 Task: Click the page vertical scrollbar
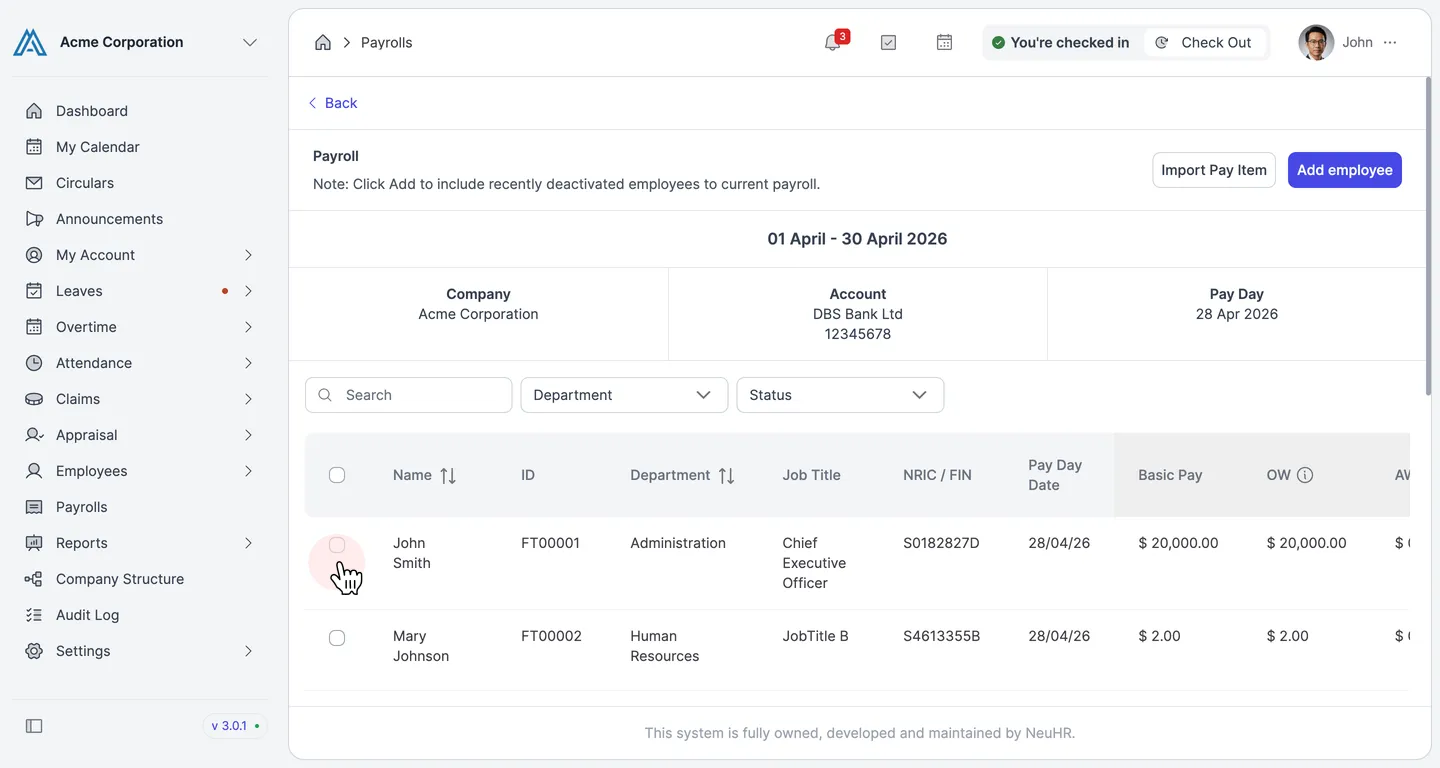click(x=1427, y=236)
